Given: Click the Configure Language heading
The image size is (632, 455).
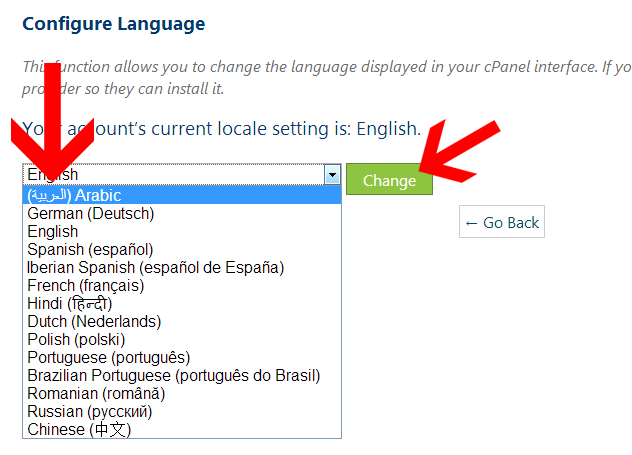Looking at the screenshot, I should pos(114,23).
